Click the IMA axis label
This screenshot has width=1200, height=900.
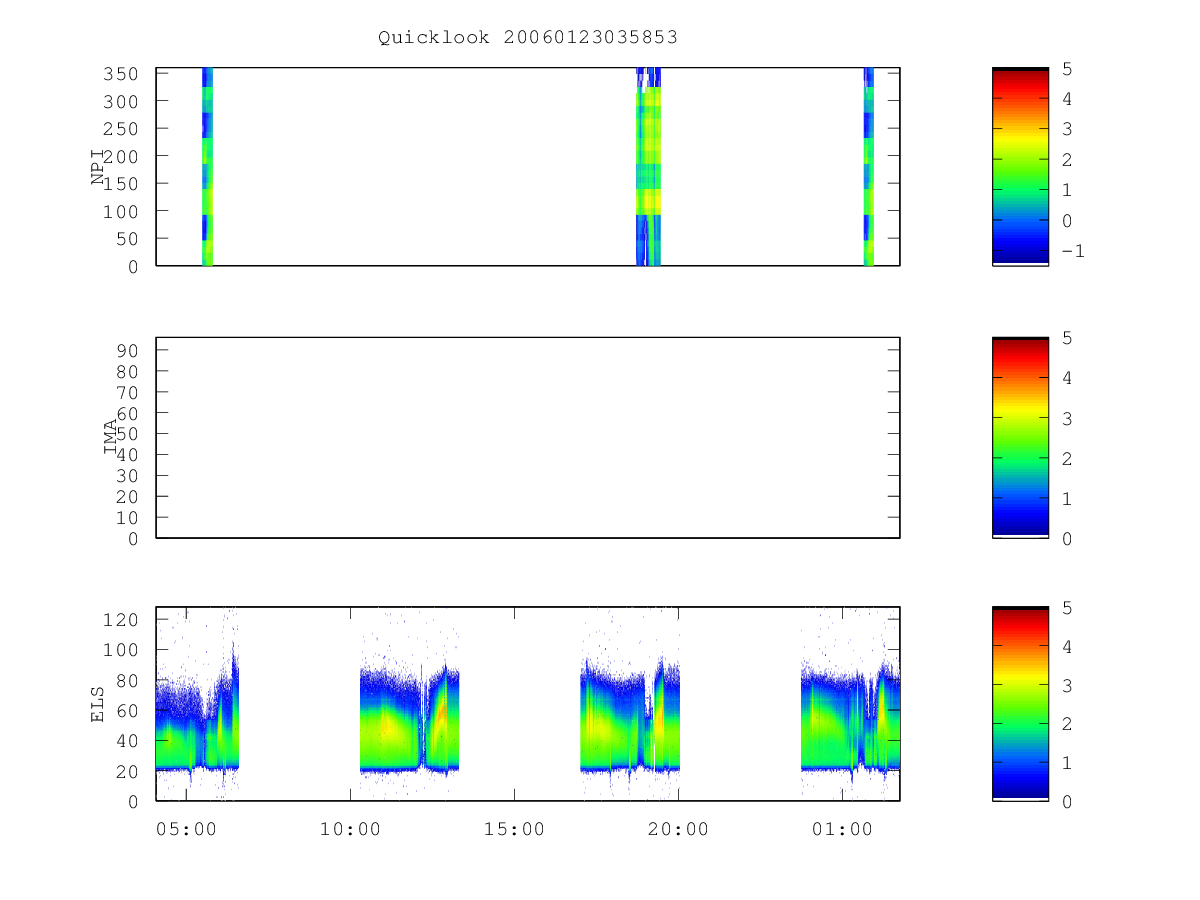pos(110,438)
